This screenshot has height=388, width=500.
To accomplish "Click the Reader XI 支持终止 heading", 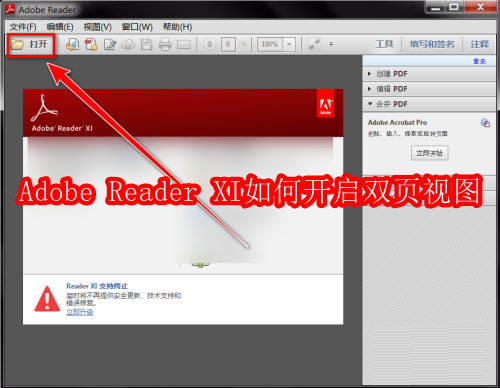I will [x=97, y=286].
